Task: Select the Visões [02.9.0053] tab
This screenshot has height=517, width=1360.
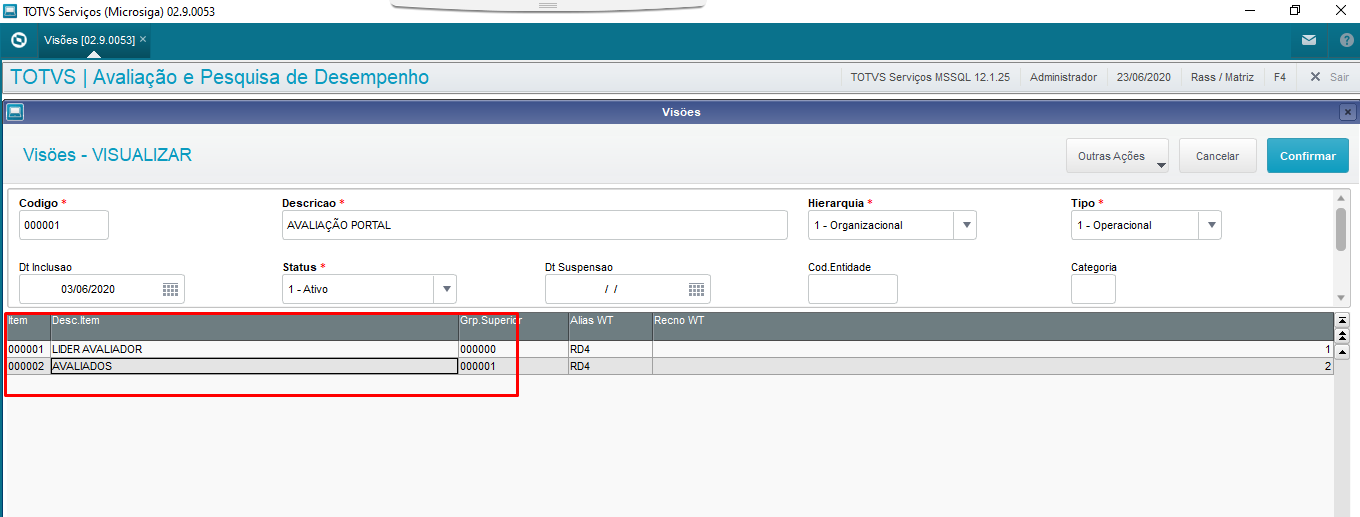Action: [89, 40]
